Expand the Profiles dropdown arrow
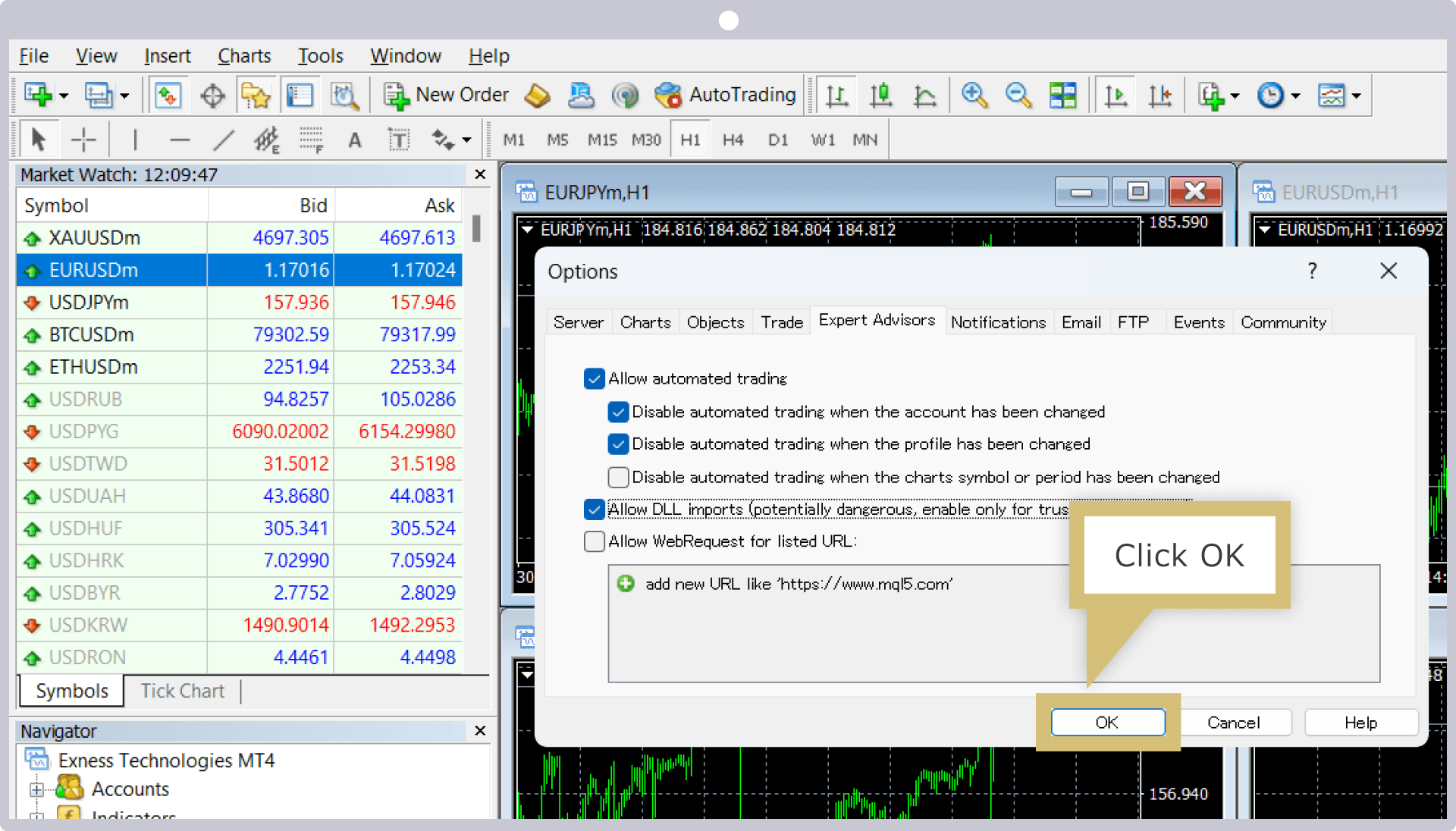Image resolution: width=1456 pixels, height=831 pixels. [124, 96]
